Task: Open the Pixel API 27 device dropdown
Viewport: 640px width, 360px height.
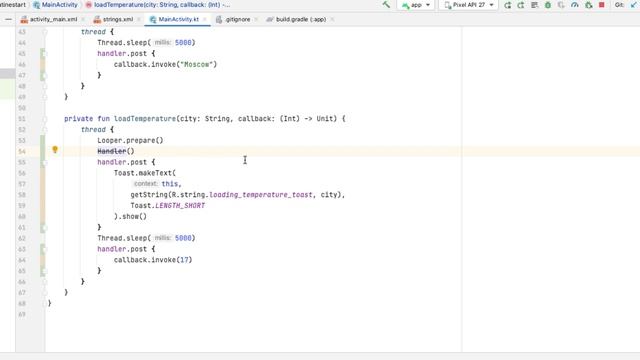Action: [x=469, y=5]
